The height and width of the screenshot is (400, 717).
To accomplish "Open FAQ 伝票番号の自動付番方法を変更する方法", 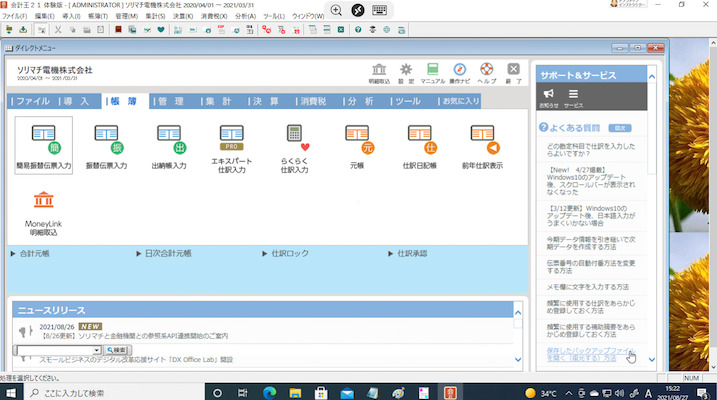I will 591,267.
